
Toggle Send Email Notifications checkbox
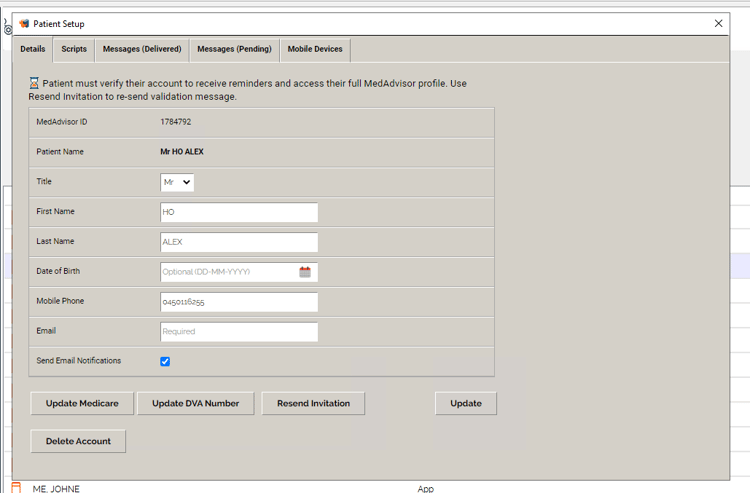click(165, 361)
